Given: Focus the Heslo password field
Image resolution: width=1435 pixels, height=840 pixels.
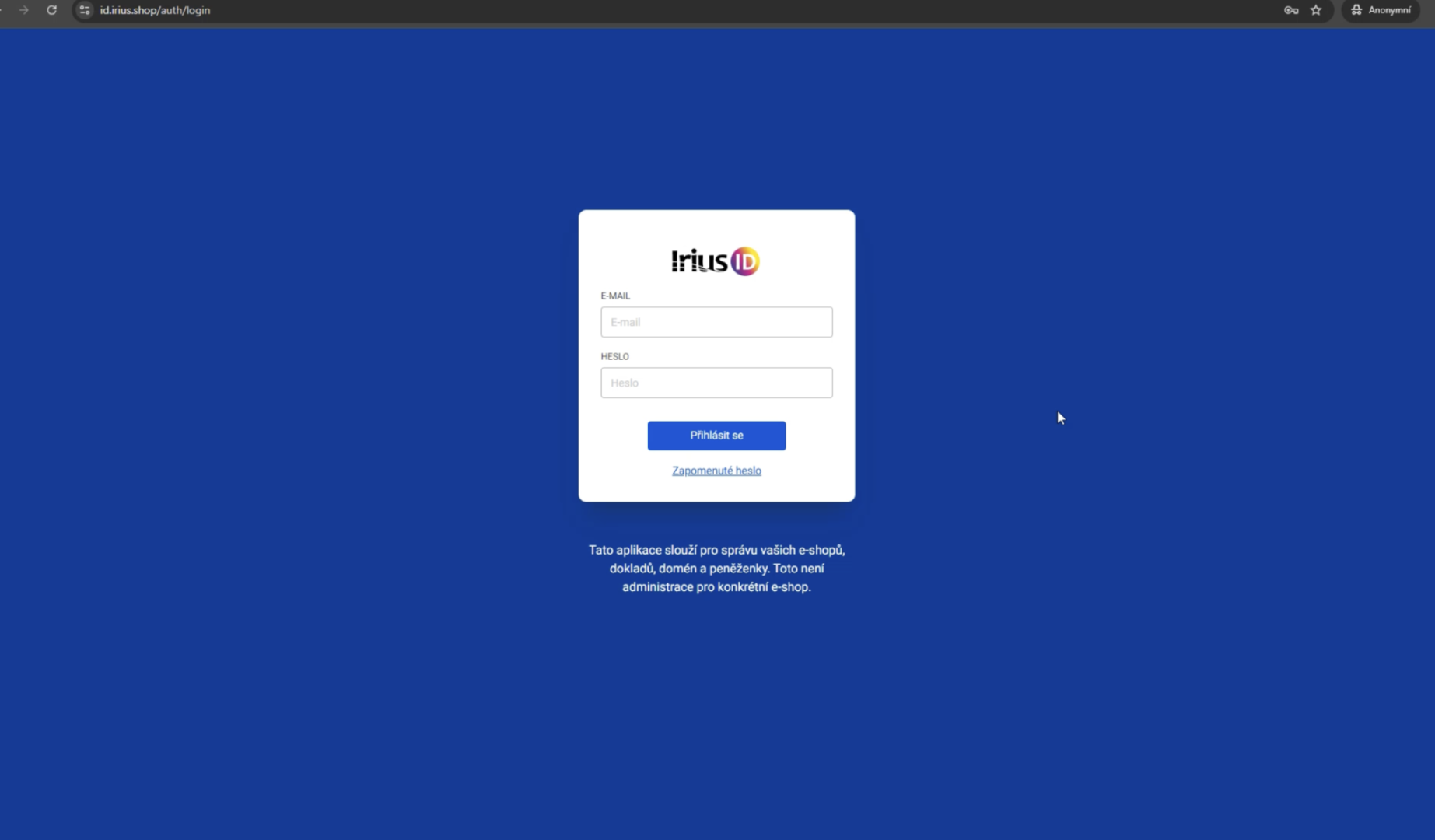Looking at the screenshot, I should 716,383.
